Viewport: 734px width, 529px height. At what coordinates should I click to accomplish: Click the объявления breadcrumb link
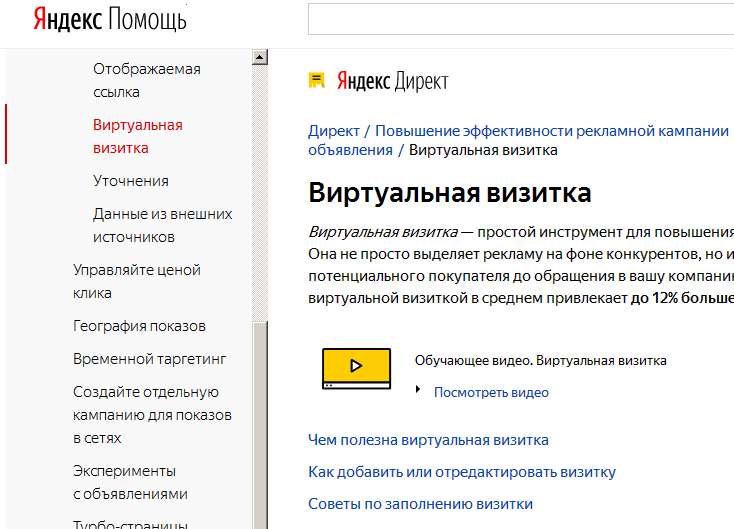click(x=350, y=150)
